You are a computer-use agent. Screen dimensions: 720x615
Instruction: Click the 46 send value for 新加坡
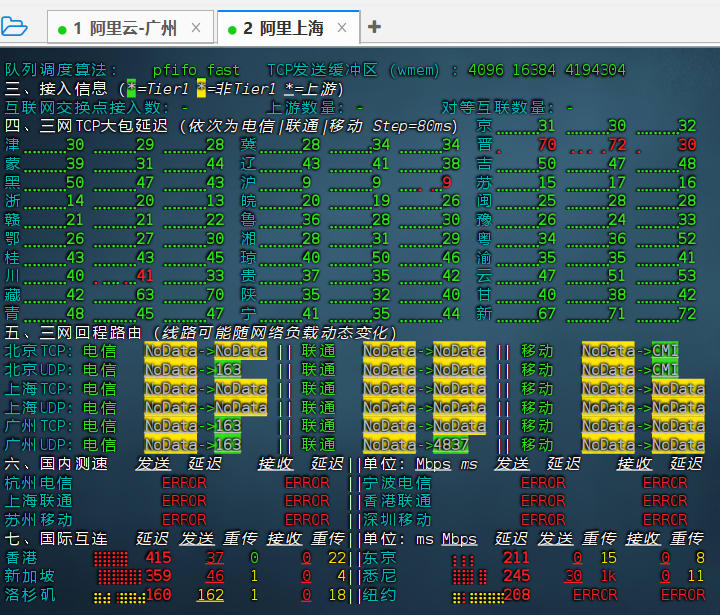(215, 576)
